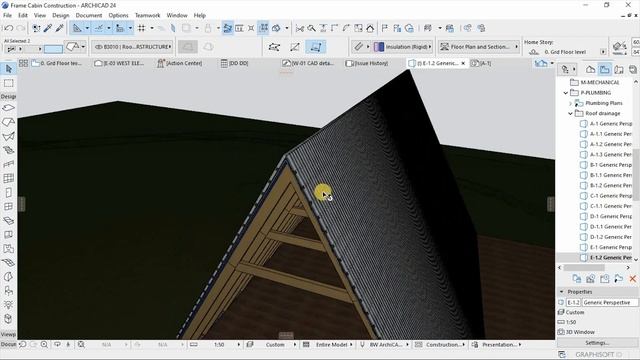The image size is (640, 360).
Task: Open the Construction model view options dropdown
Action: [444, 345]
